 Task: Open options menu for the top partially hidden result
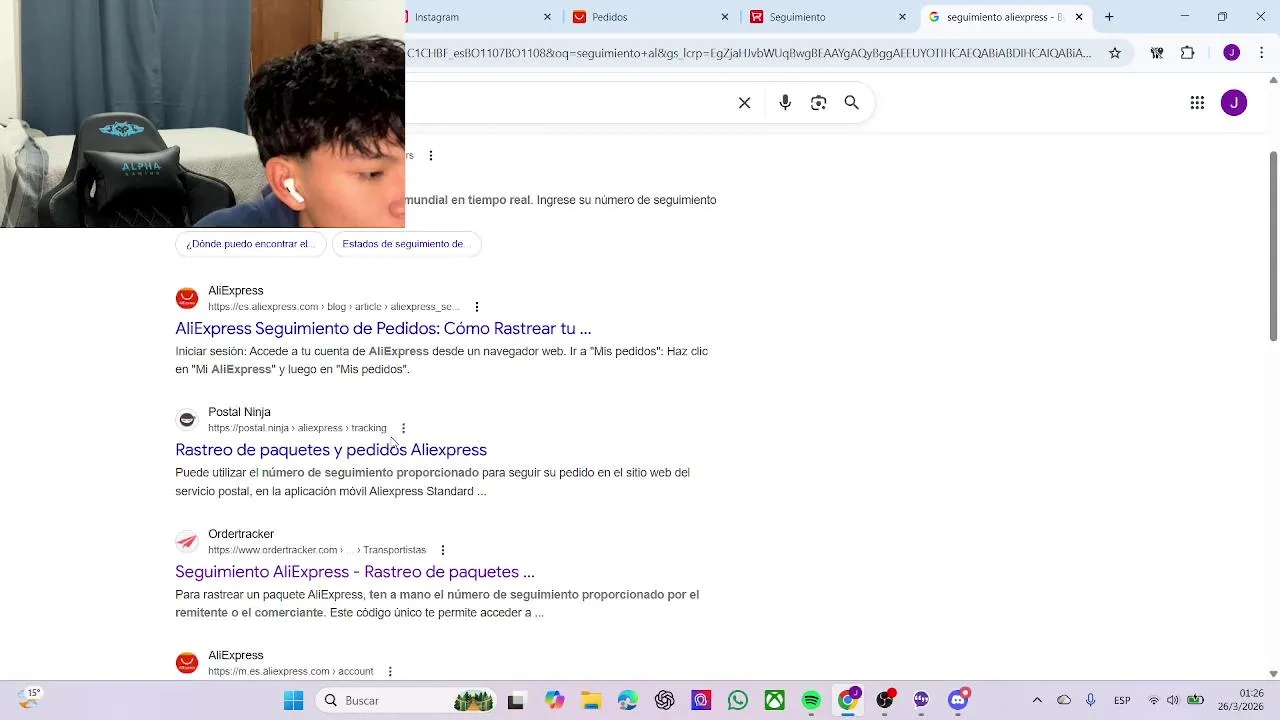point(431,156)
